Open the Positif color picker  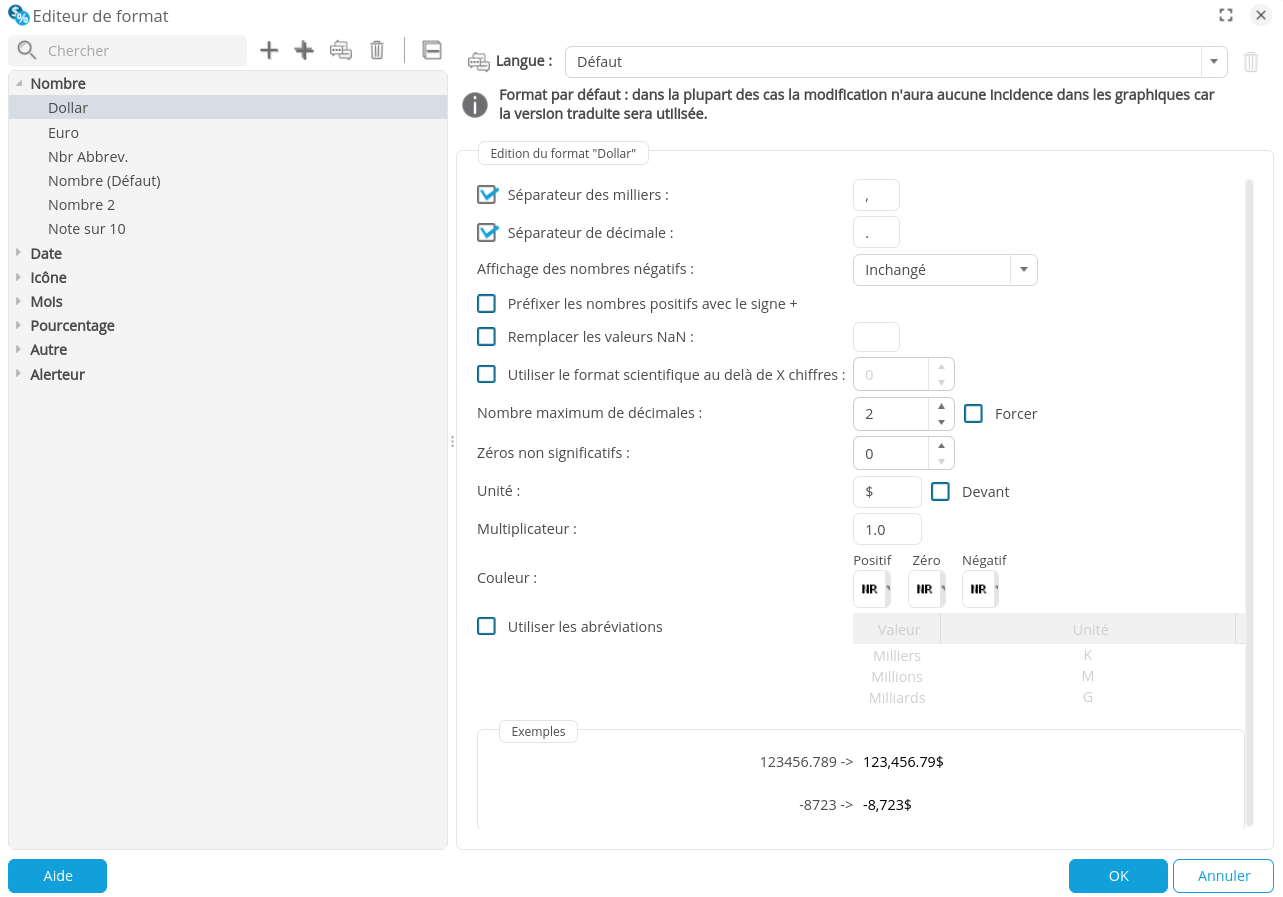(x=870, y=589)
